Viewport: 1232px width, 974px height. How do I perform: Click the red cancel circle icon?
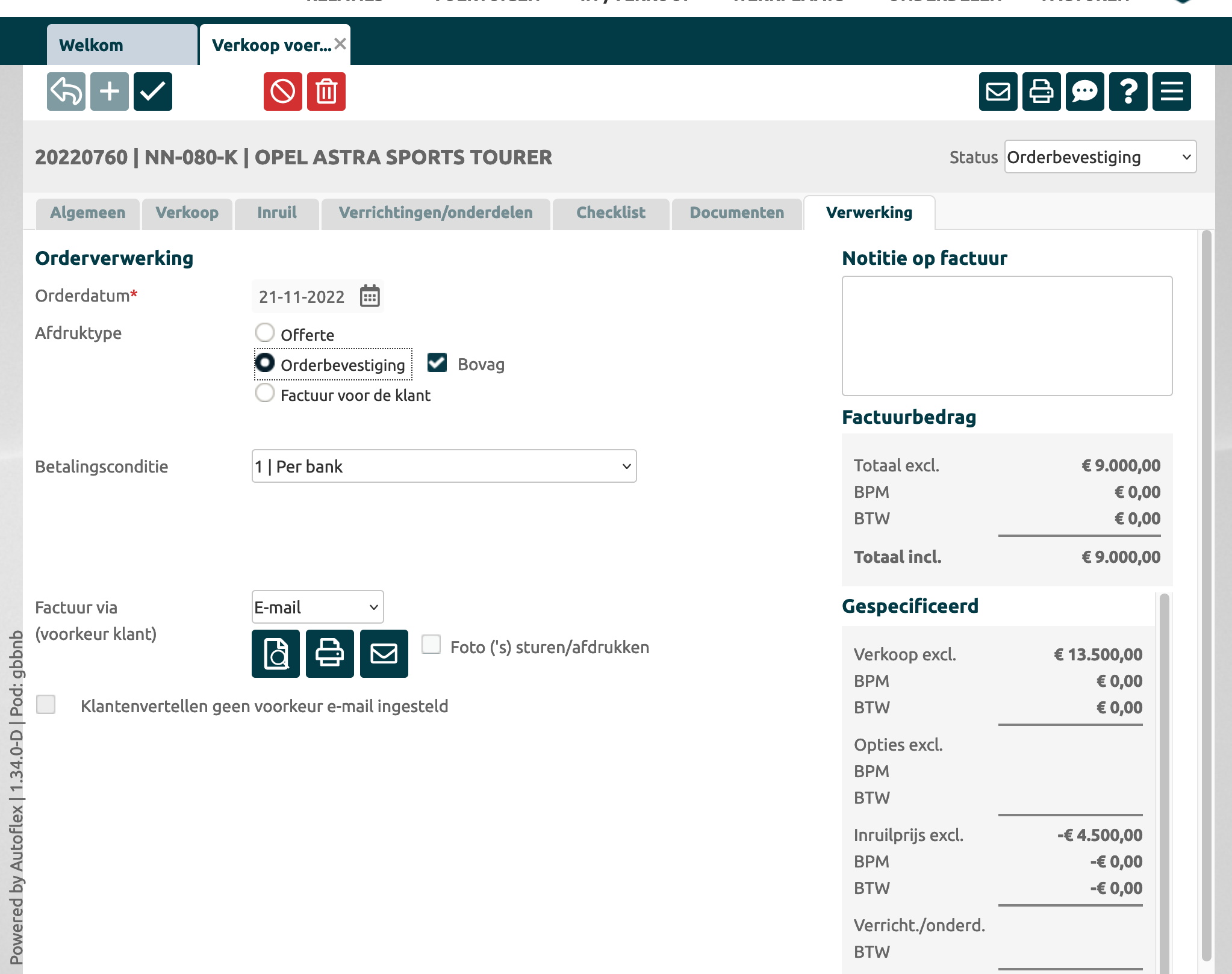[282, 92]
